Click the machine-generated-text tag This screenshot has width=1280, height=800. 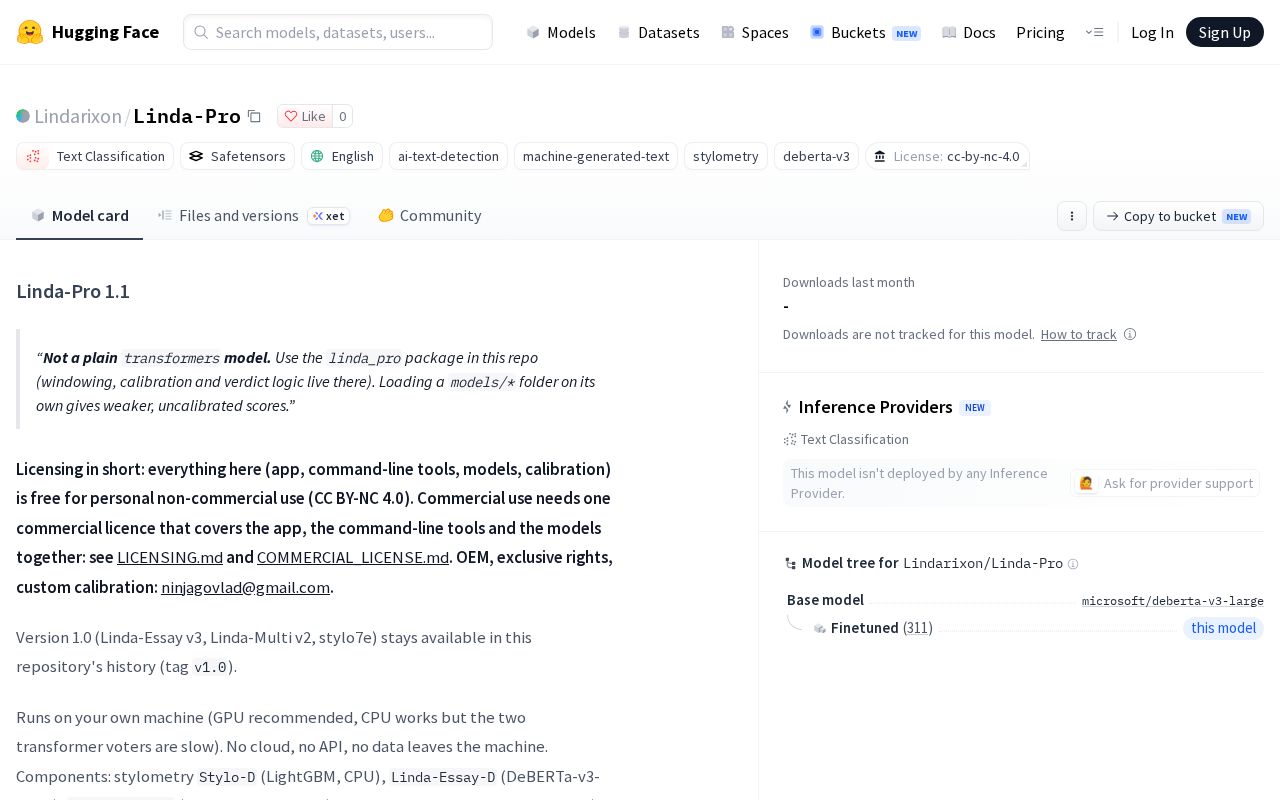pyautogui.click(x=596, y=156)
